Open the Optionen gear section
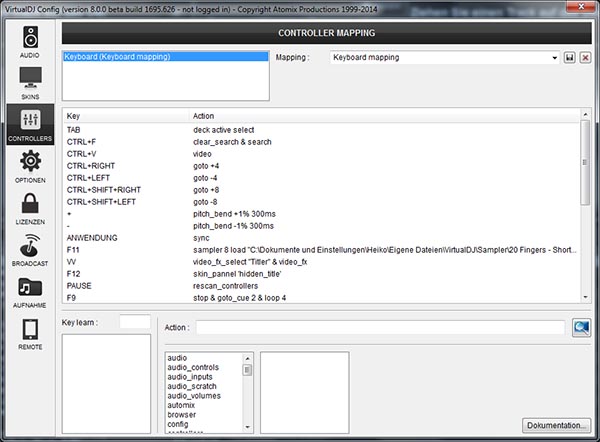This screenshot has width=600, height=442. pos(30,166)
